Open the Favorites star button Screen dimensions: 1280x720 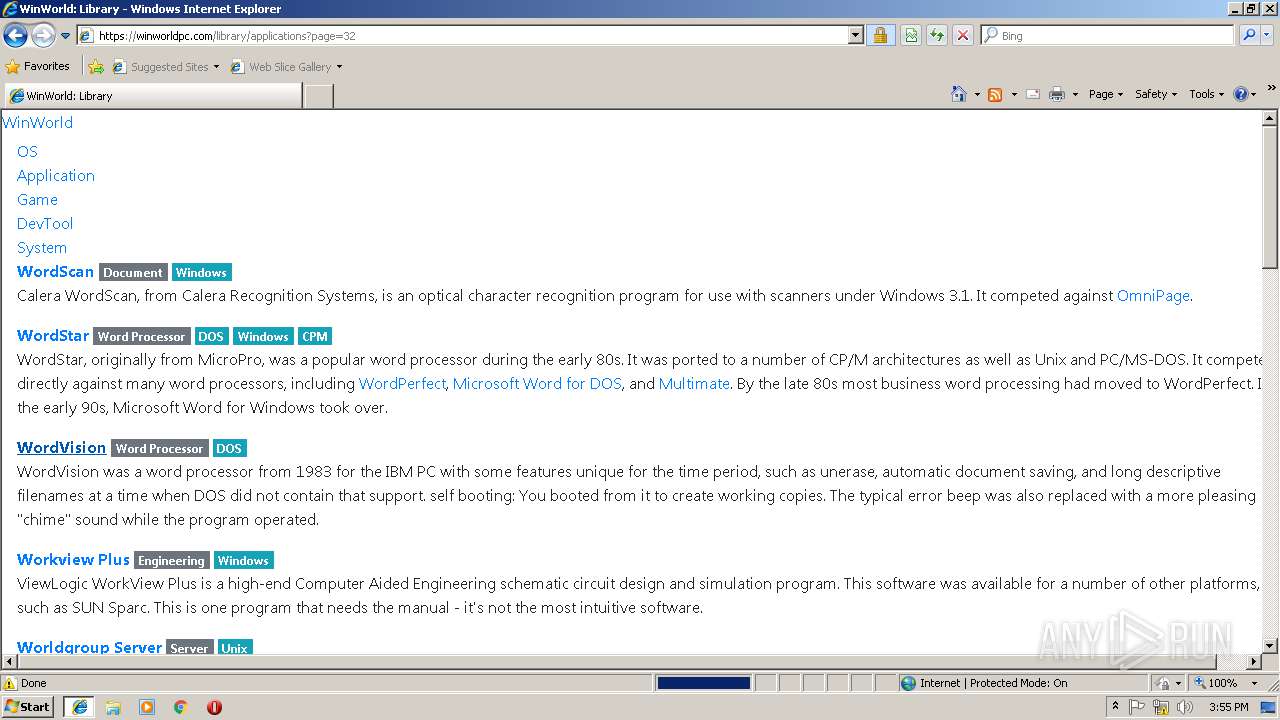click(x=38, y=66)
